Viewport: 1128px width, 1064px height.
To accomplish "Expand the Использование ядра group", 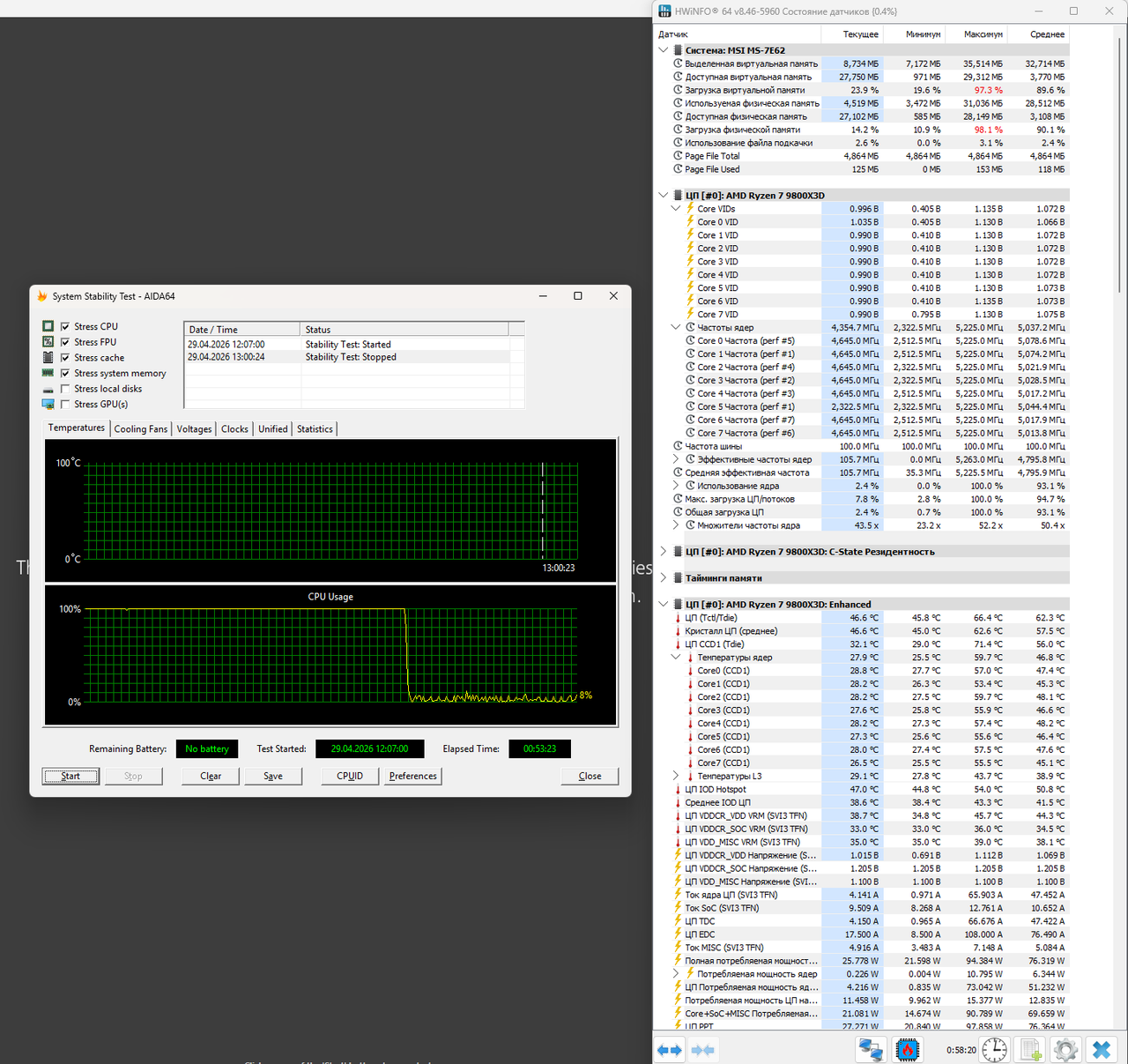I will click(676, 486).
